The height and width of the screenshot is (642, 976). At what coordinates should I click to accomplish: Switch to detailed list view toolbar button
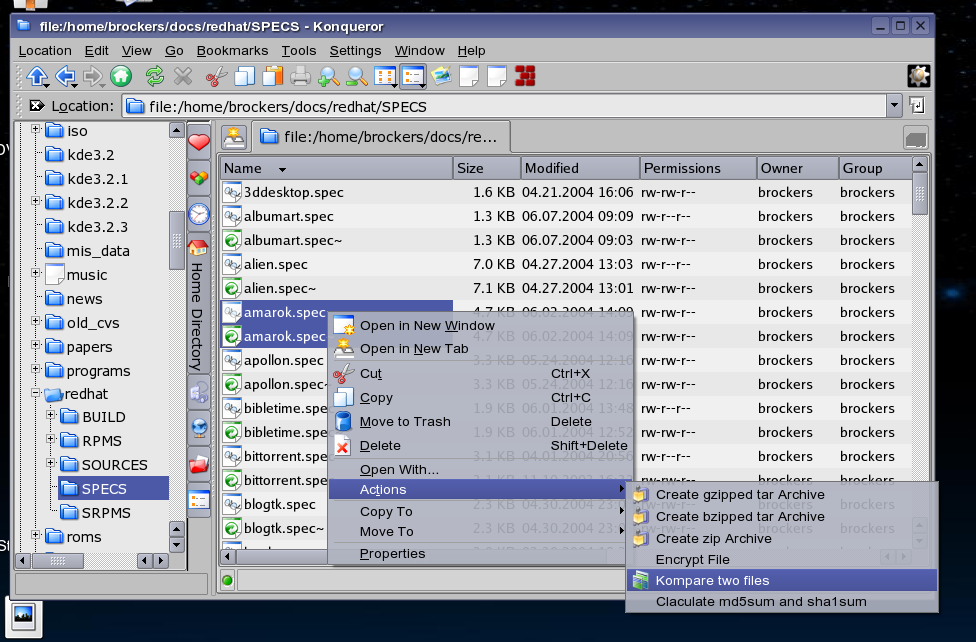pyautogui.click(x=413, y=77)
